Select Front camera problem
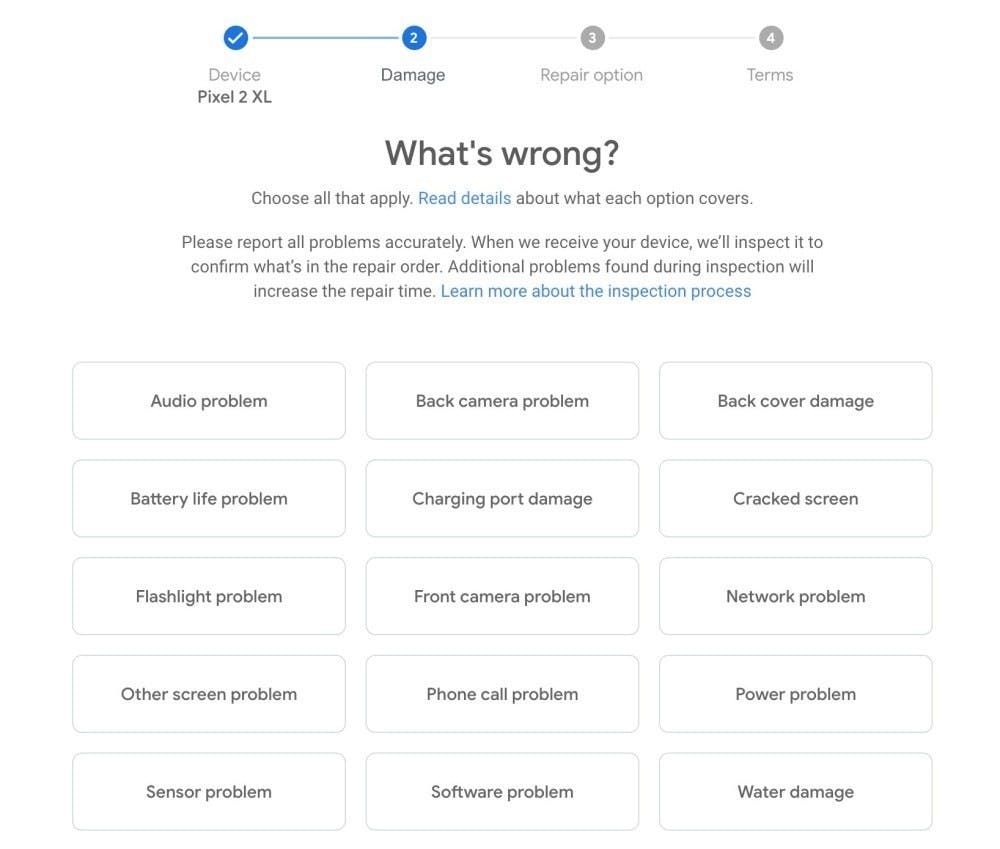This screenshot has height=849, width=1000. 502,596
